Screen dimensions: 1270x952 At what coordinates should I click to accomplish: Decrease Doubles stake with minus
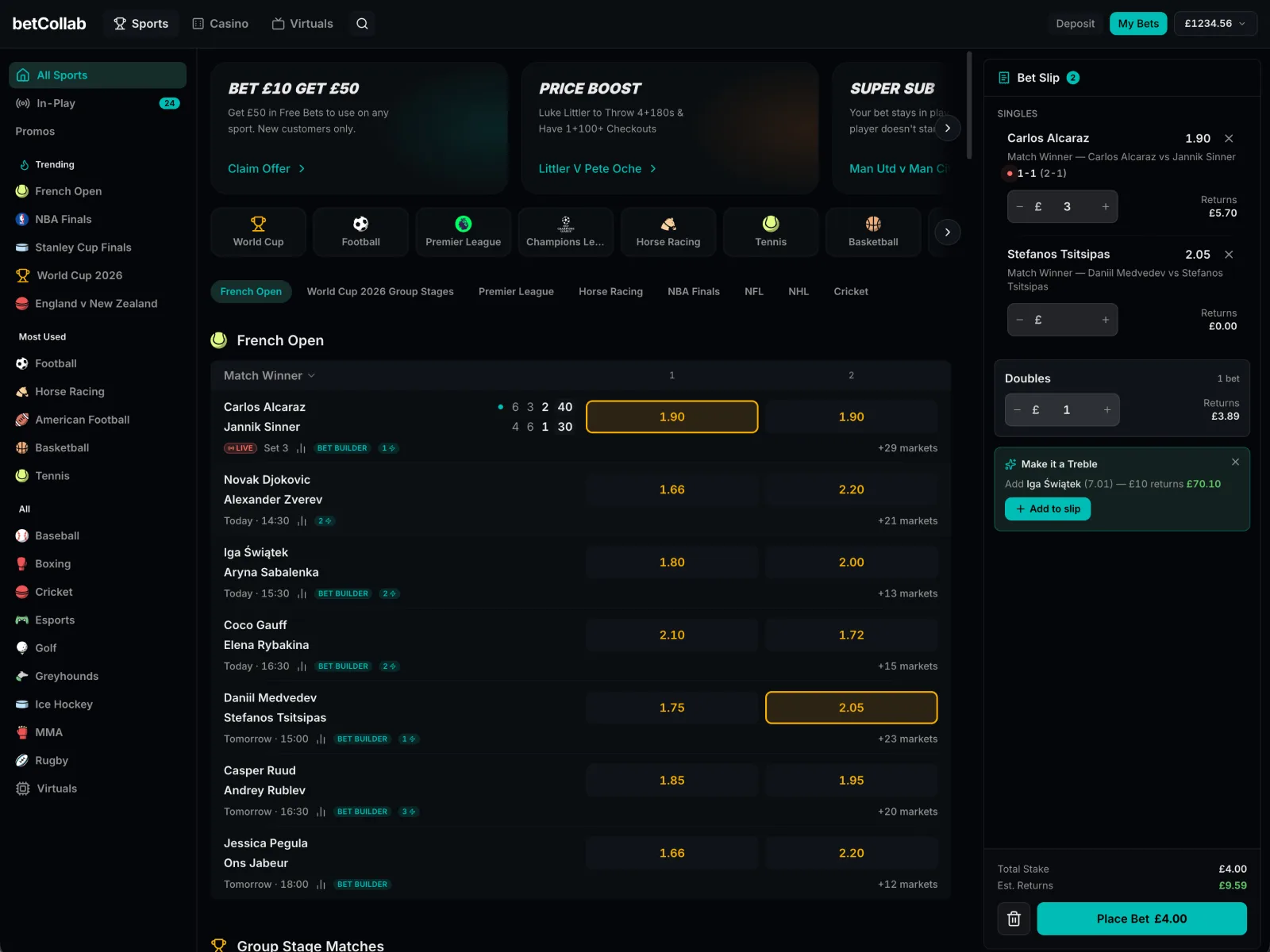(1018, 410)
